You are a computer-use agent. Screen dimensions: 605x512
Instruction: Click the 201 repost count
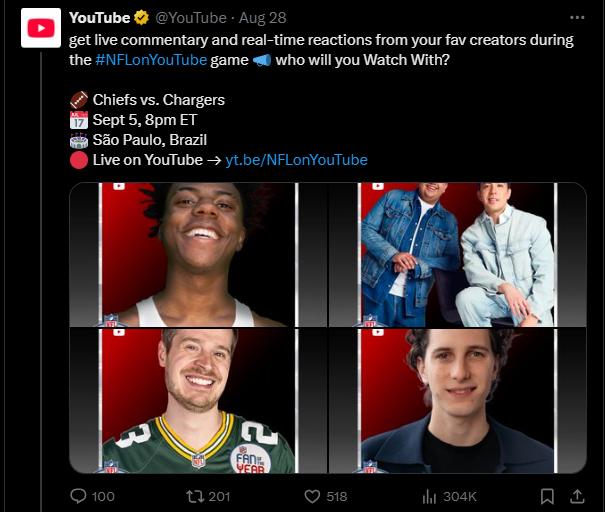point(220,496)
